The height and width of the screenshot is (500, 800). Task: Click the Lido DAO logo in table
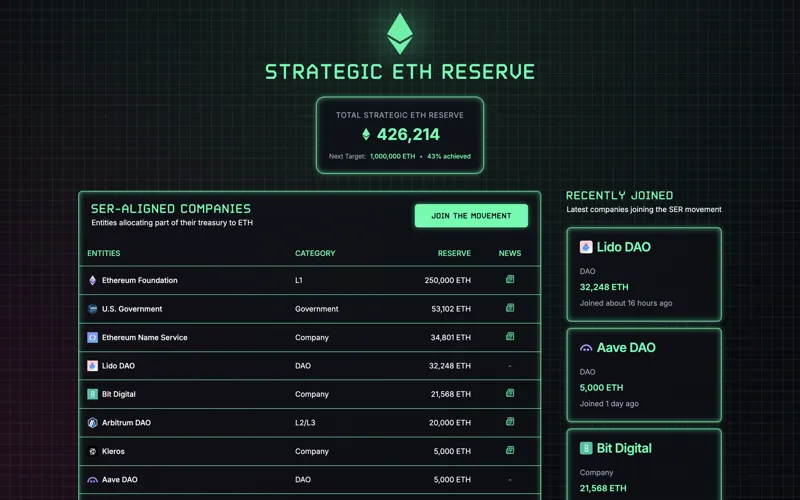[x=92, y=366]
